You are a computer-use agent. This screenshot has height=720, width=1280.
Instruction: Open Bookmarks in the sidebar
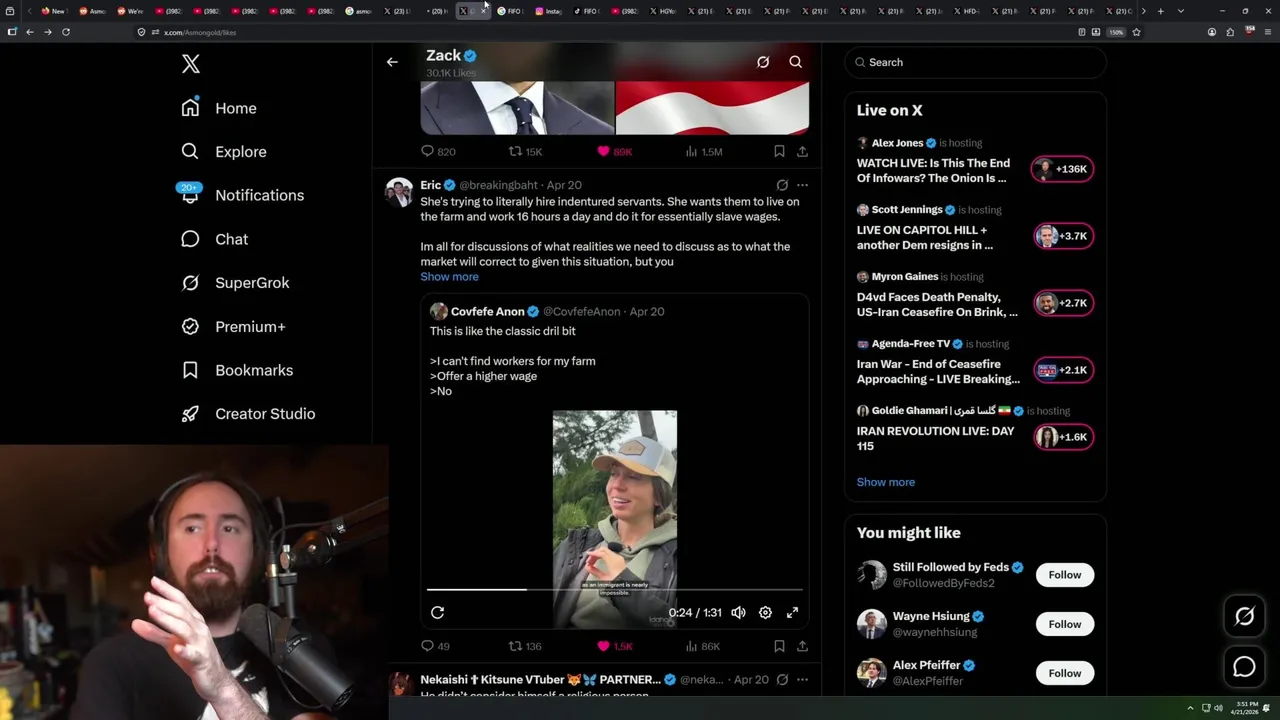(237, 370)
